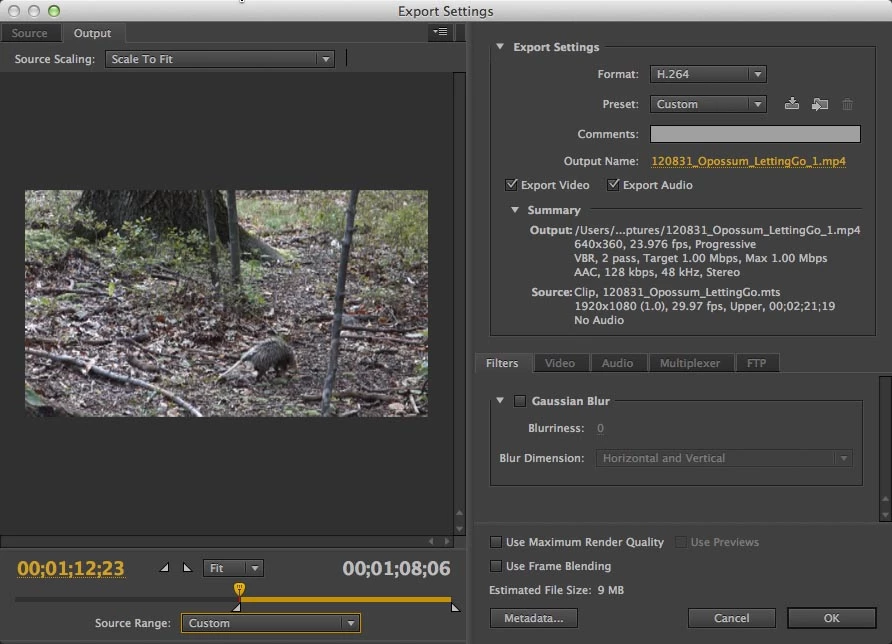Collapse the Gaussian Blur section triangle
This screenshot has height=644, width=892.
click(x=500, y=401)
